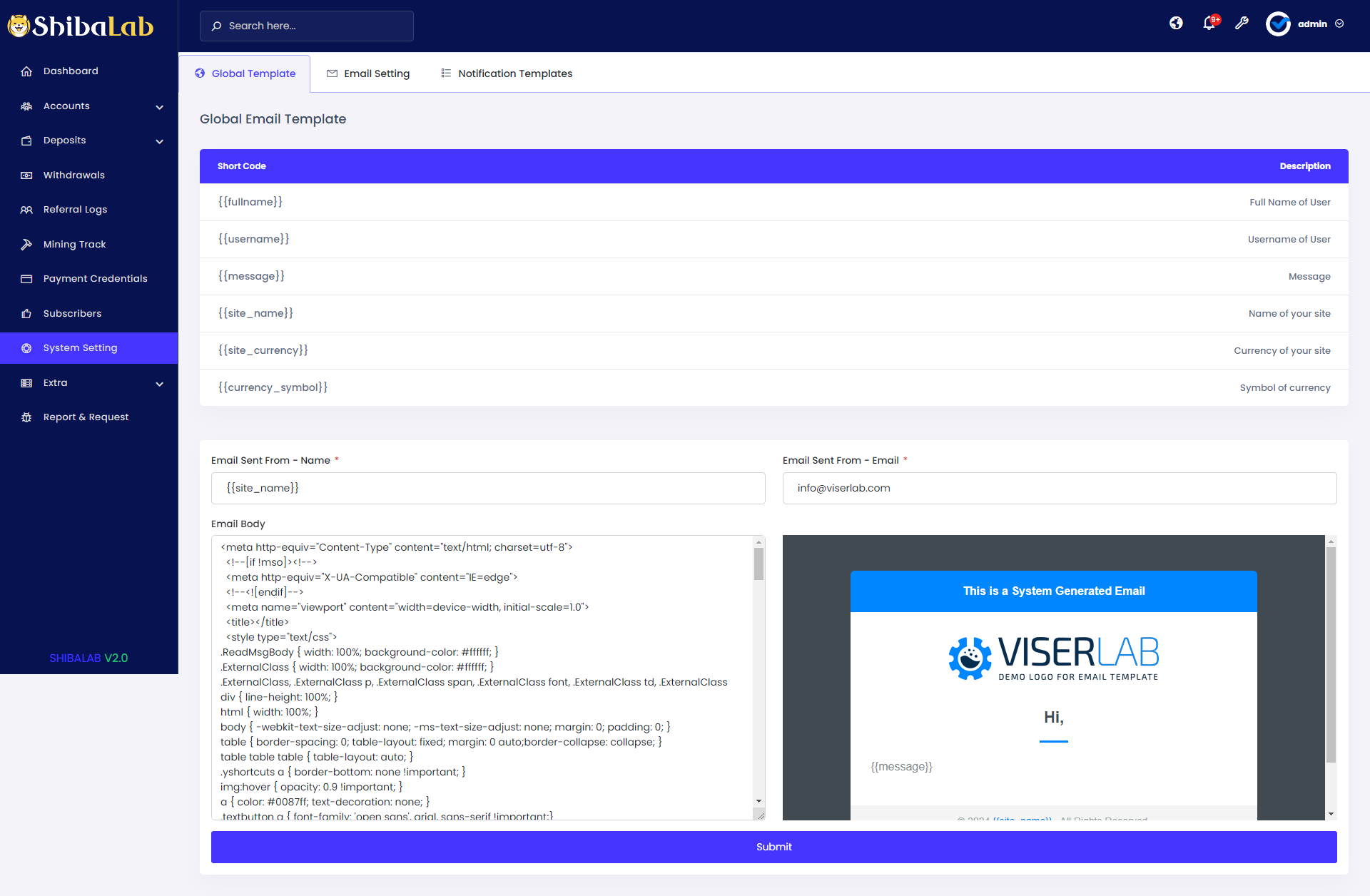Click the Dashboard home icon
Screen dimensions: 1370x896
(26, 71)
